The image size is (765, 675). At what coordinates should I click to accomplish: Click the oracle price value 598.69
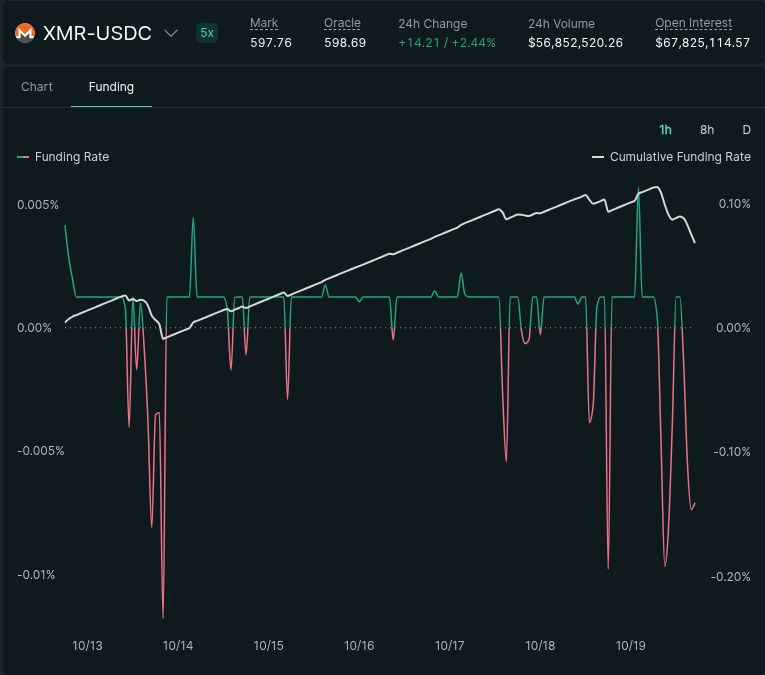tap(345, 43)
